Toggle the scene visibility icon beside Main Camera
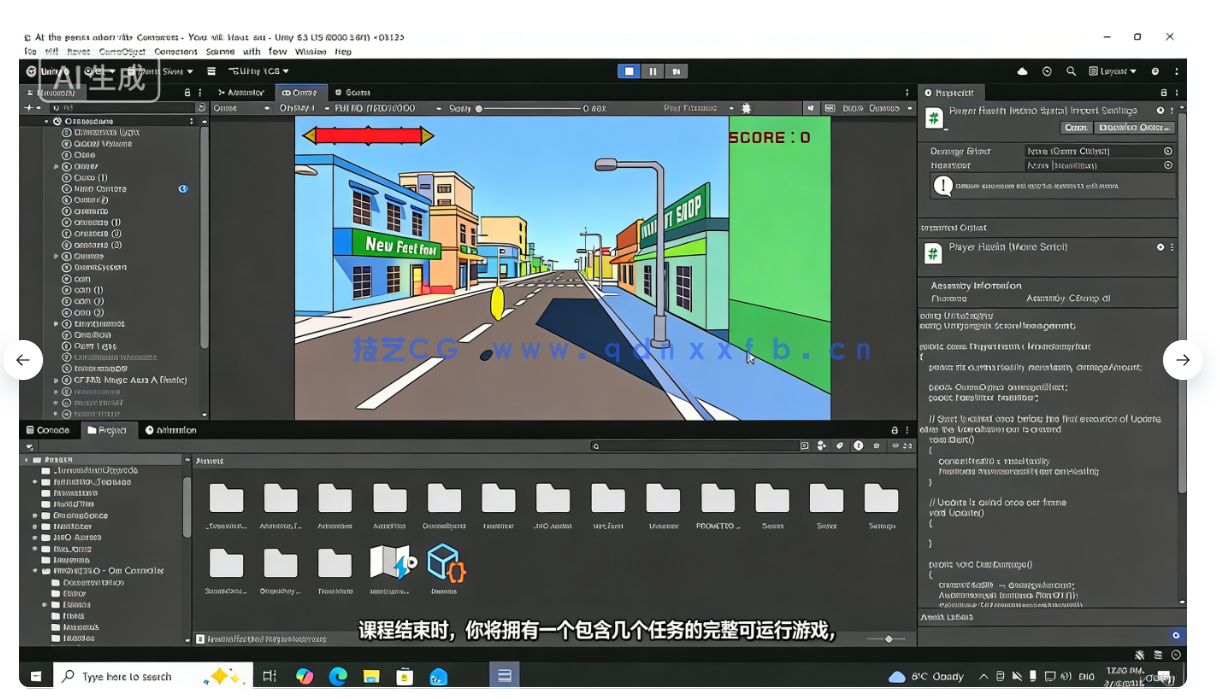Screen dimensions: 1220x699 [181, 188]
